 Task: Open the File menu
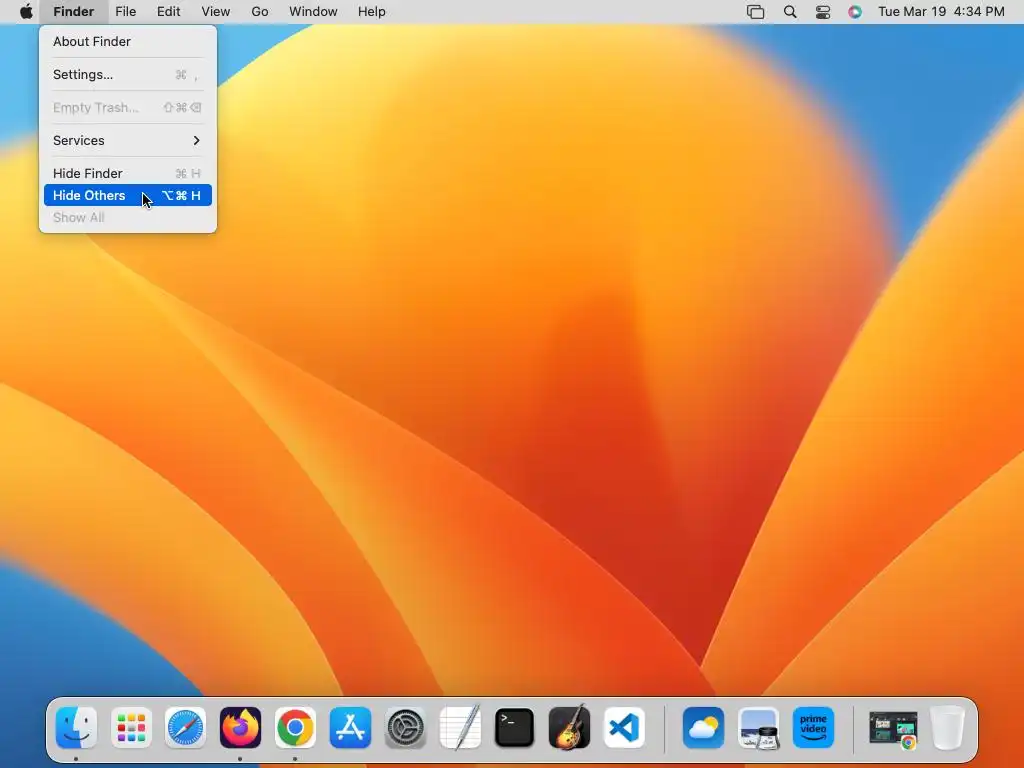[x=125, y=12]
